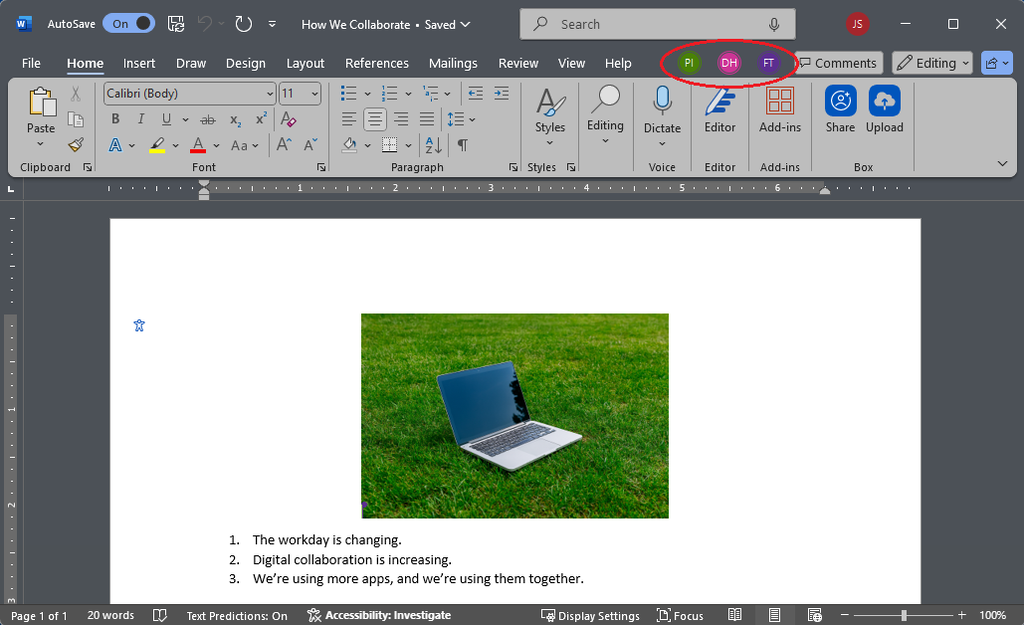Open the References tab

pyautogui.click(x=377, y=63)
